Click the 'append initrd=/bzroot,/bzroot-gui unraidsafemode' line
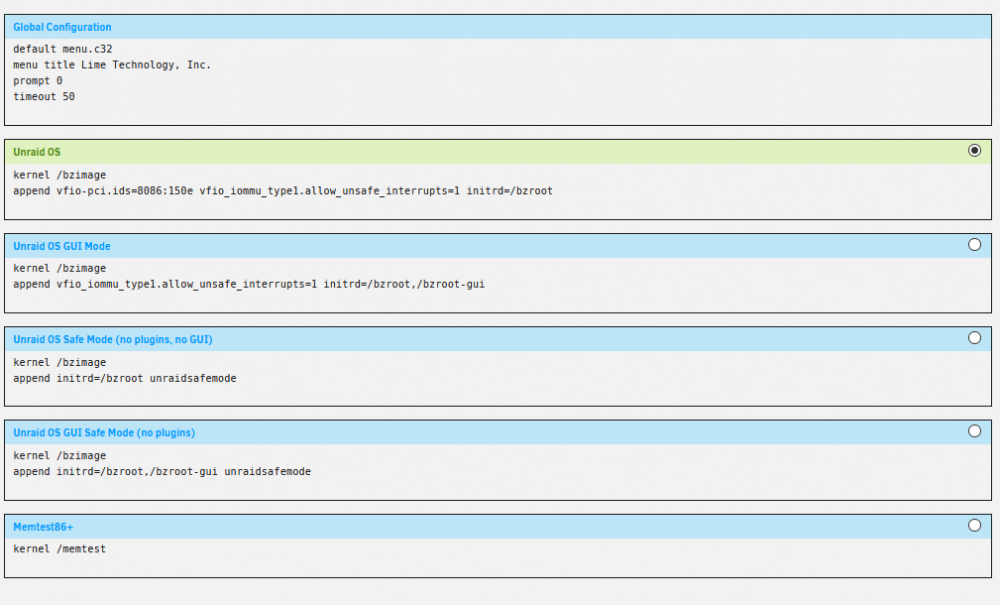 (162, 472)
